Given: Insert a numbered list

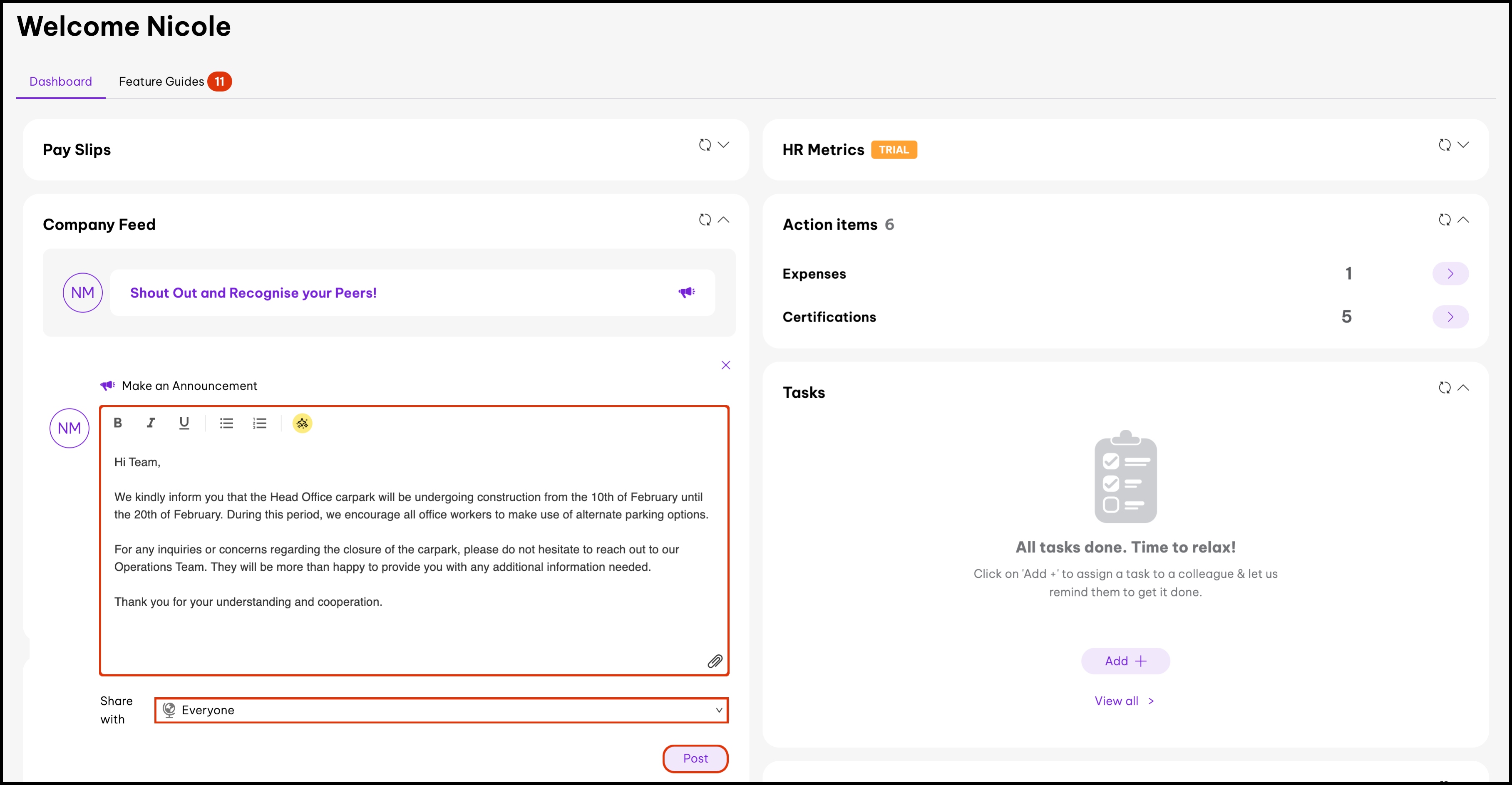Looking at the screenshot, I should (259, 423).
